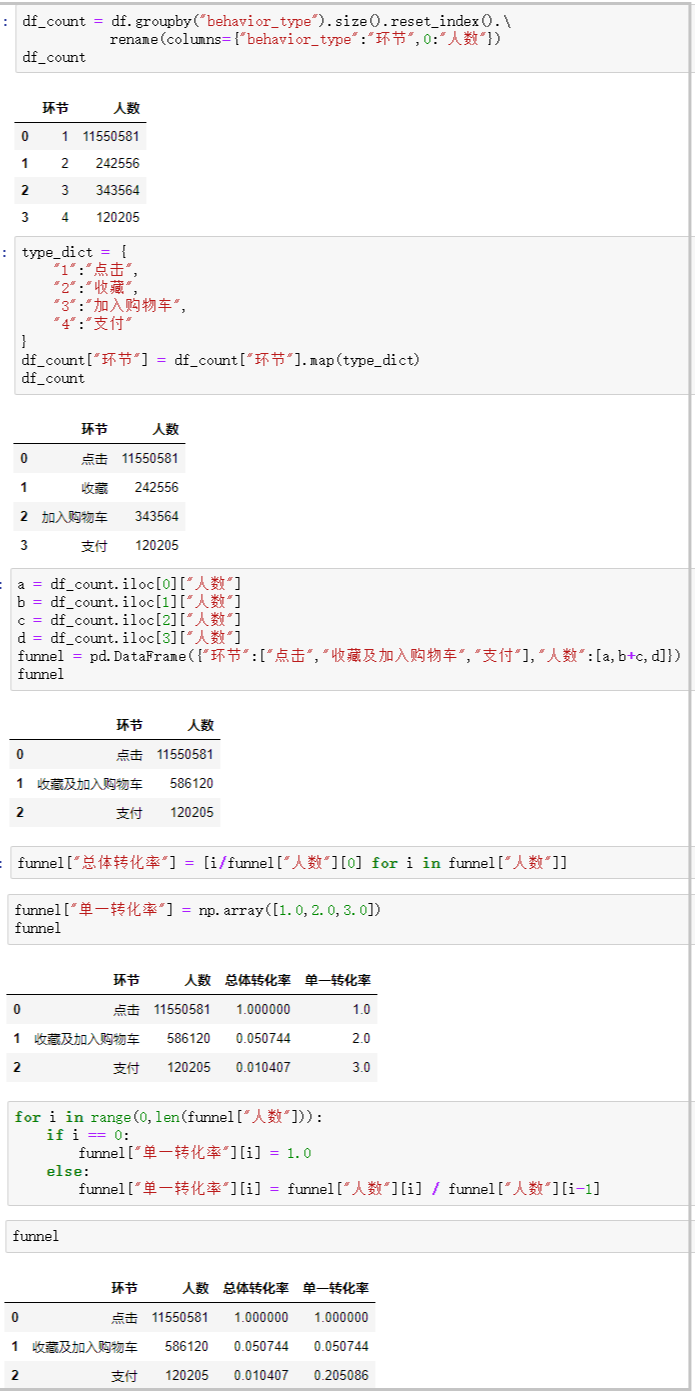Click the "2":"收藏" dictionary line
This screenshot has height=1393, width=695.
[x=96, y=288]
